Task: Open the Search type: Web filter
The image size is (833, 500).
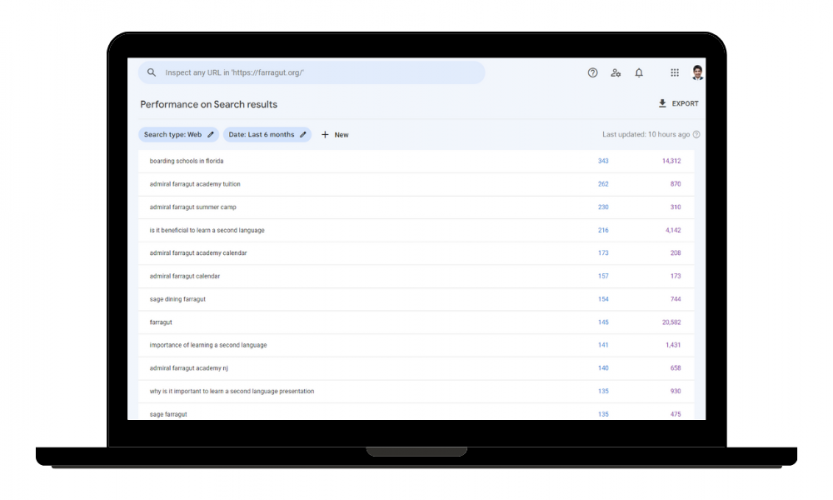Action: pyautogui.click(x=178, y=134)
